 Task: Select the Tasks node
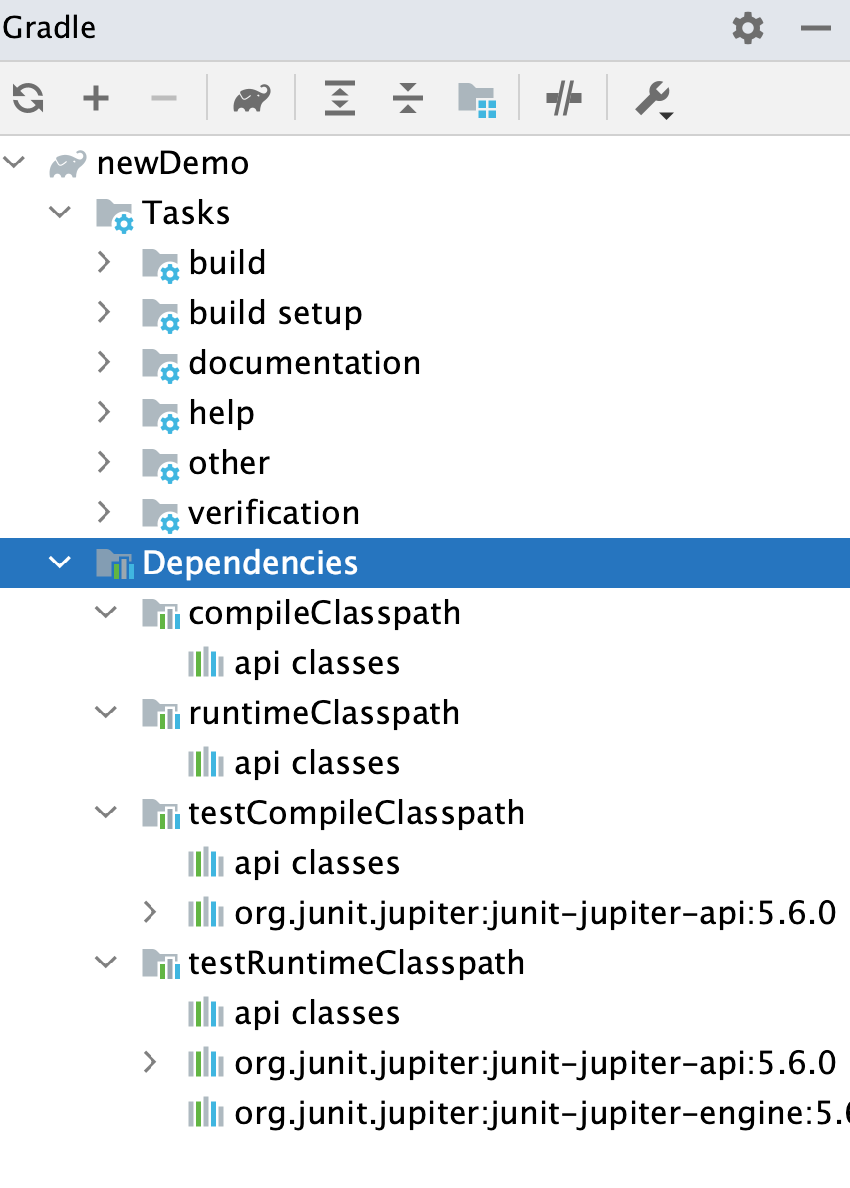point(187,212)
